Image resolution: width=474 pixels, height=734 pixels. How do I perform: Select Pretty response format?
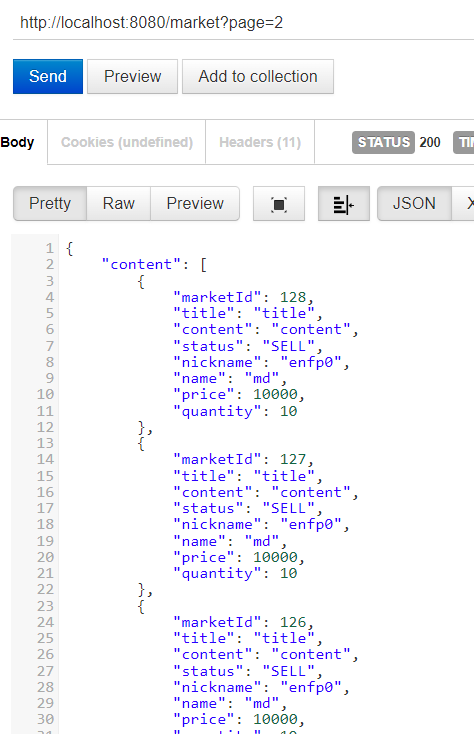coord(50,204)
